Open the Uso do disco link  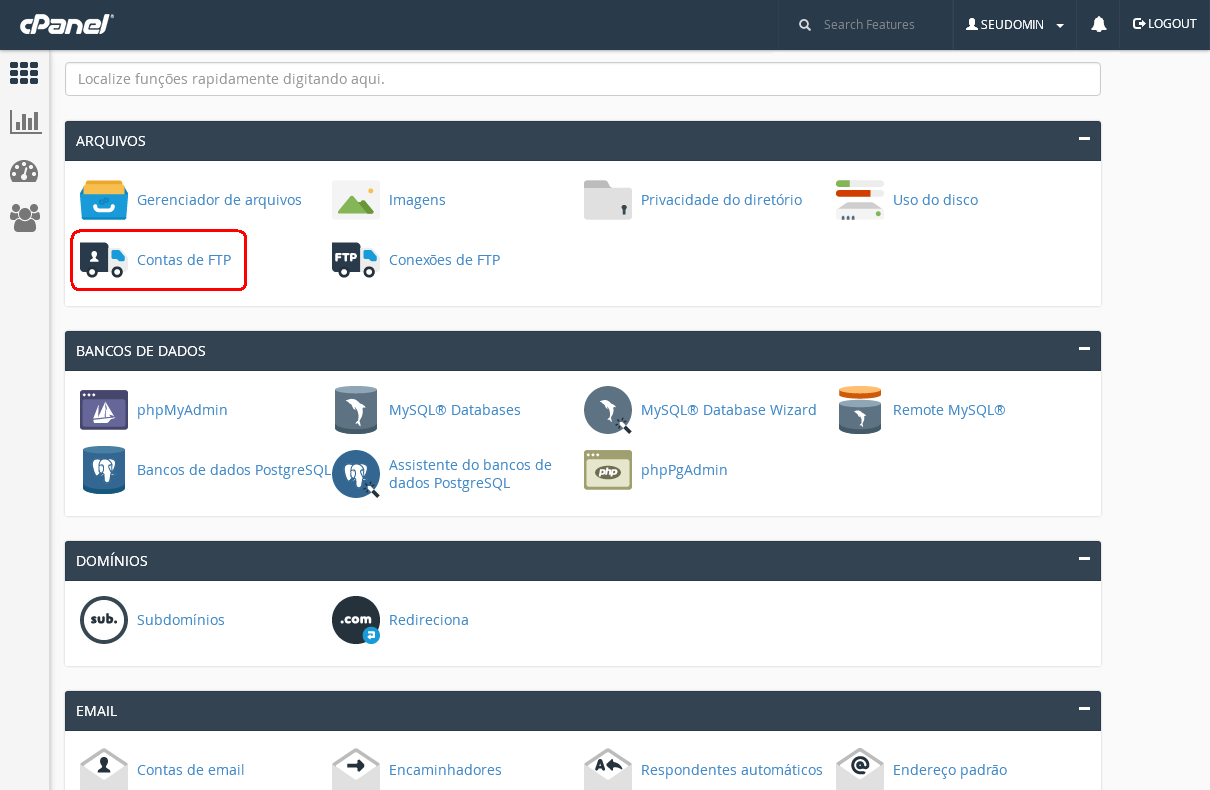click(935, 200)
